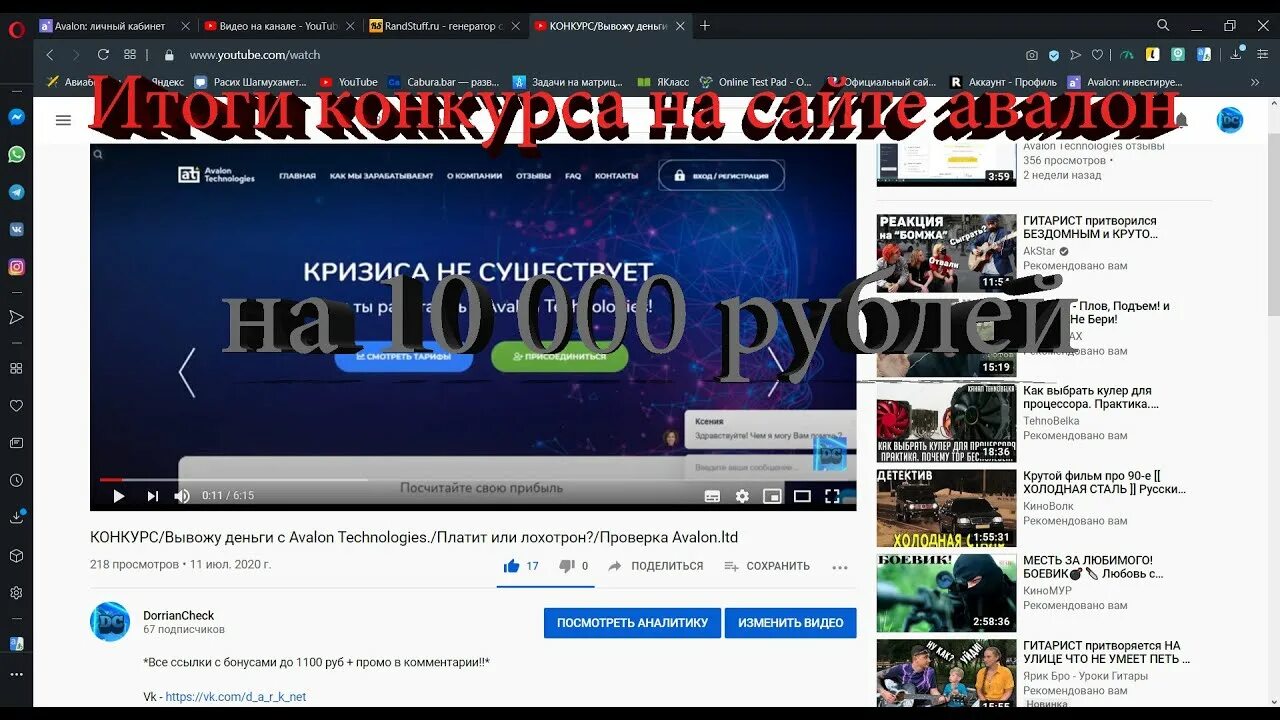Open tabs grid button beside reload
The height and width of the screenshot is (720, 1280).
pos(130,55)
